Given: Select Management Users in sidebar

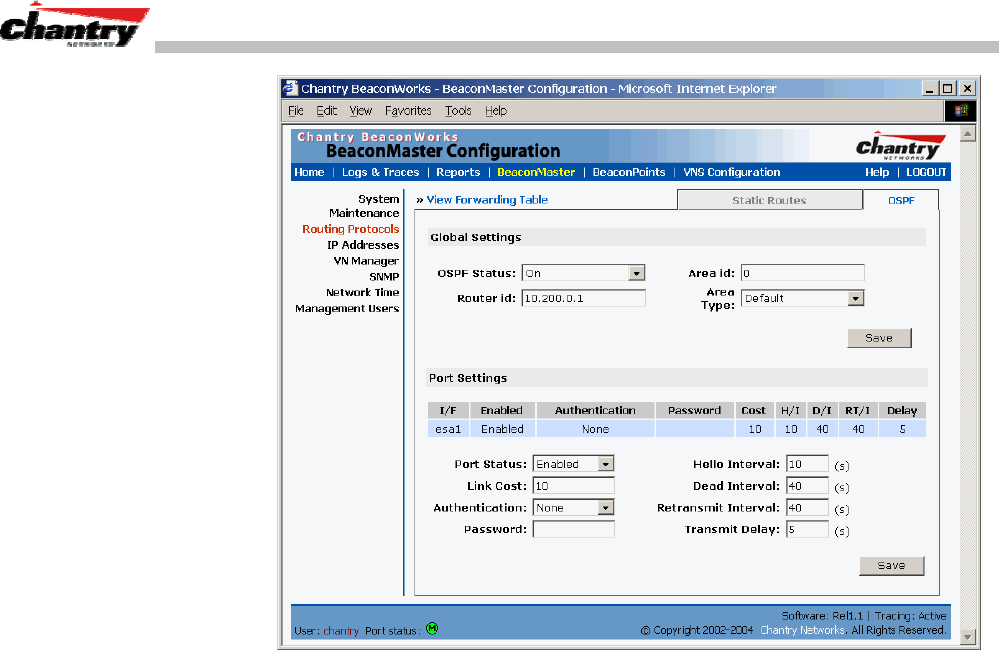Looking at the screenshot, I should (x=347, y=308).
